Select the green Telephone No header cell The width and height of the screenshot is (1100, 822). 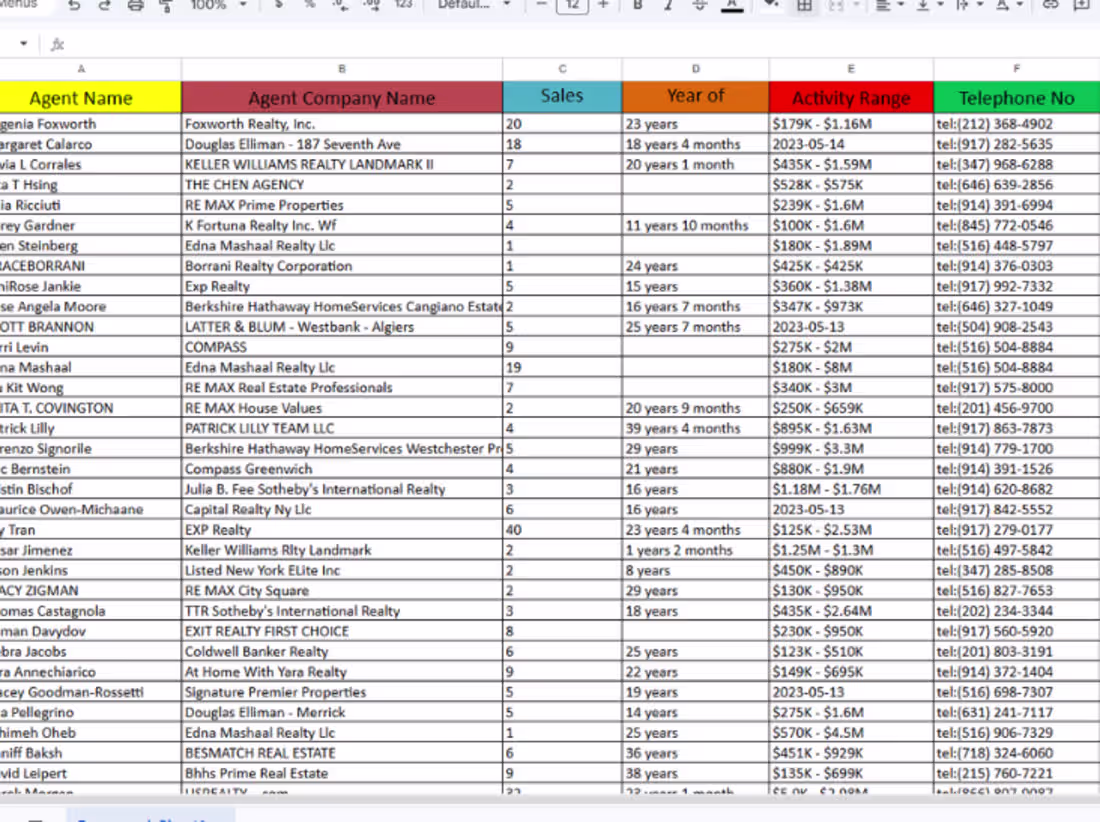pyautogui.click(x=1017, y=97)
